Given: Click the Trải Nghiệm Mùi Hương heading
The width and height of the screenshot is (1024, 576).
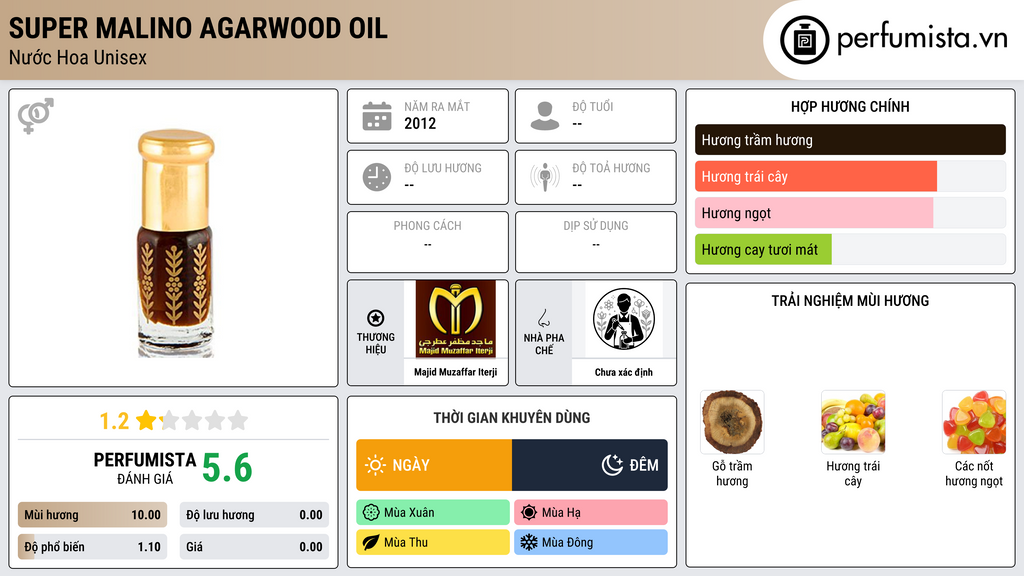Looking at the screenshot, I should 850,300.
